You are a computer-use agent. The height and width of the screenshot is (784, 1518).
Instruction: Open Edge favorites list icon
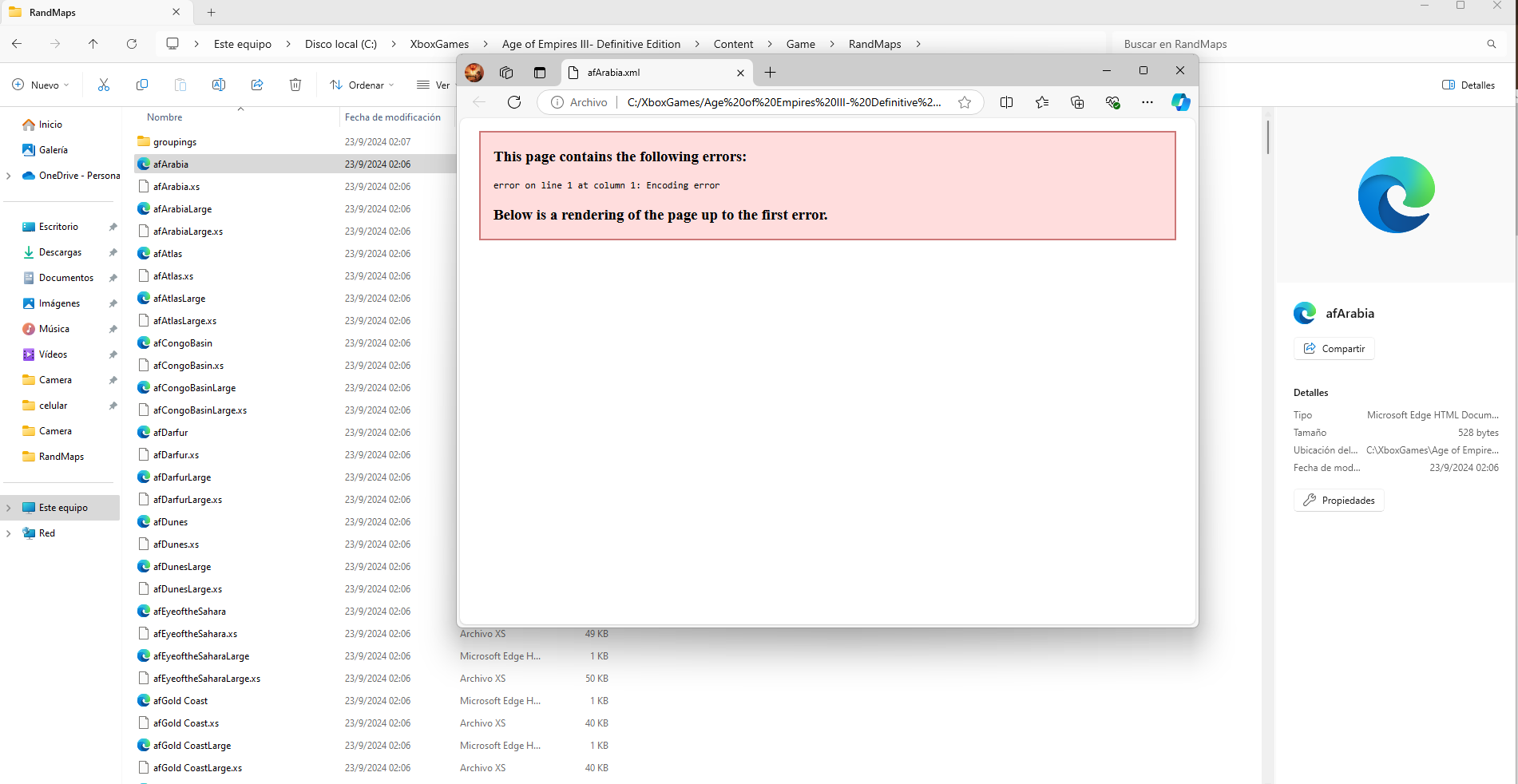coord(1042,102)
